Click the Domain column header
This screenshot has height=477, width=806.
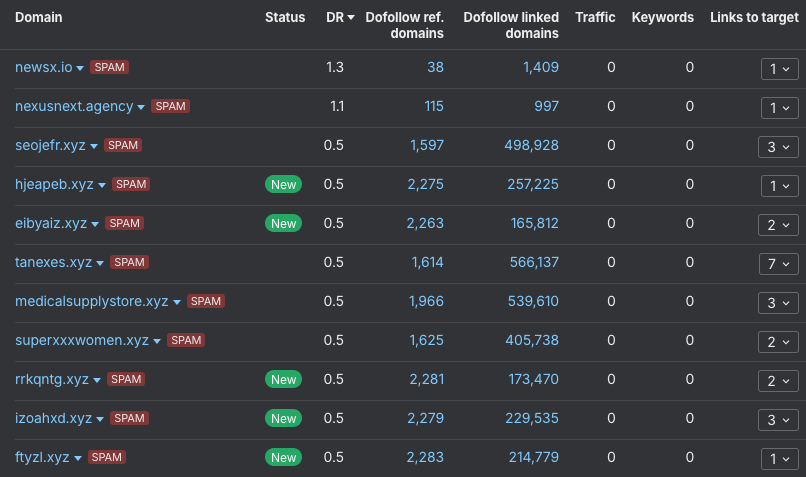39,17
